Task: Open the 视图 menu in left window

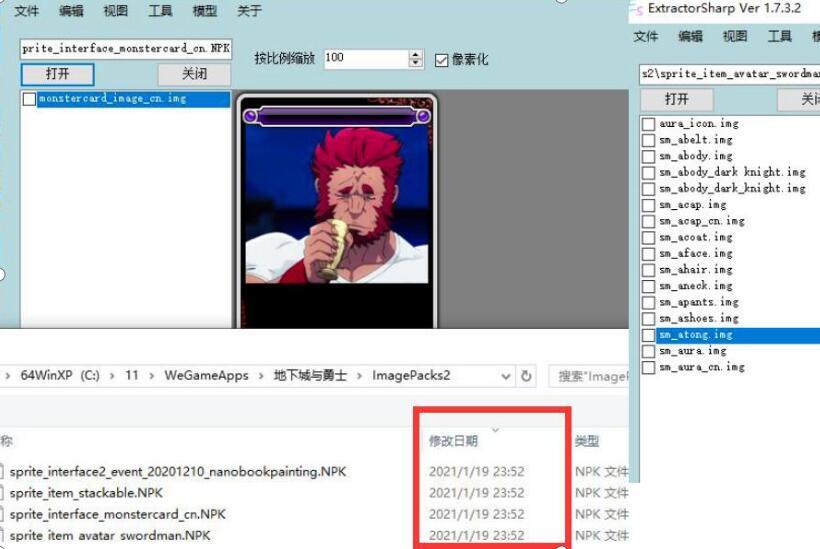Action: click(x=116, y=10)
